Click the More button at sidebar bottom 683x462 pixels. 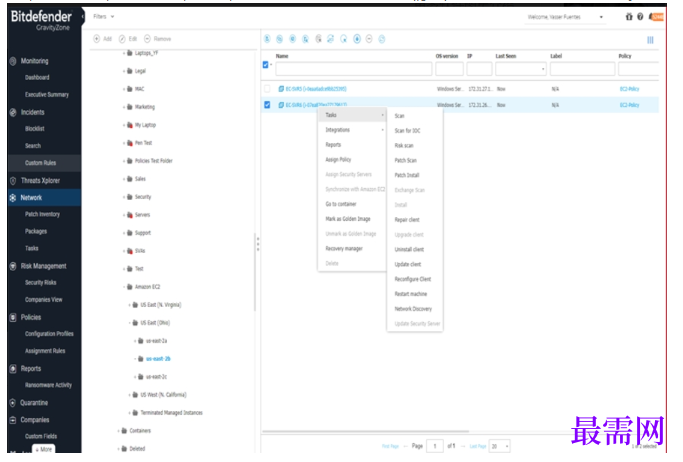click(44, 449)
